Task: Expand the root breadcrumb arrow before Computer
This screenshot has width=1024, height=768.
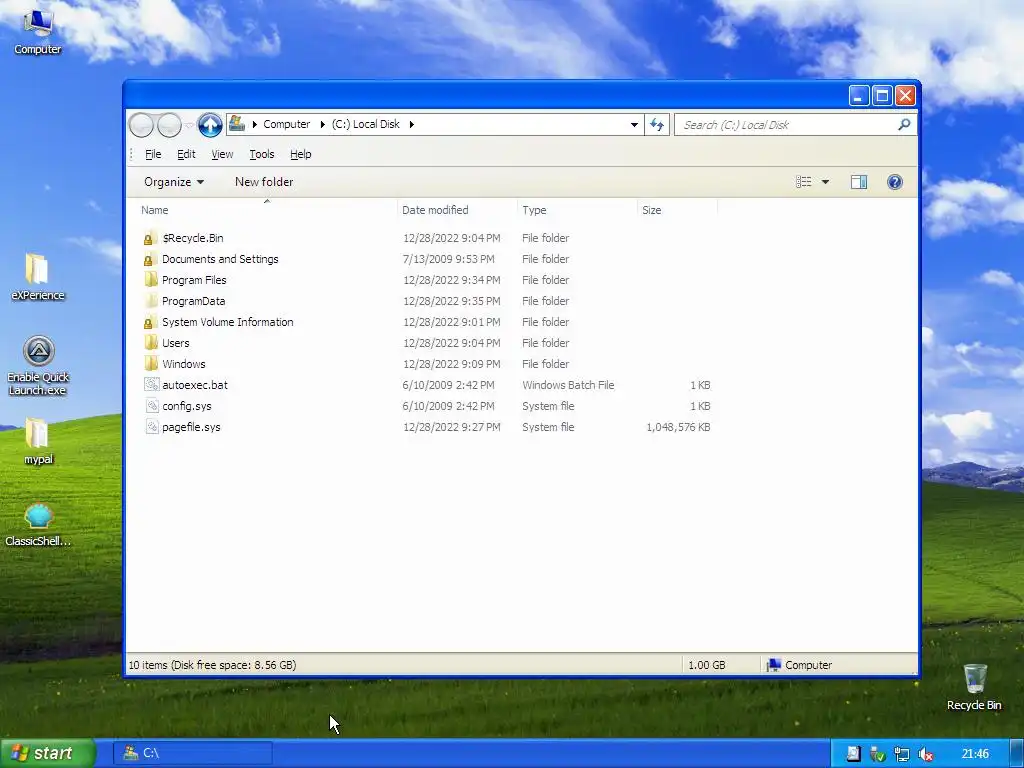Action: pyautogui.click(x=254, y=124)
